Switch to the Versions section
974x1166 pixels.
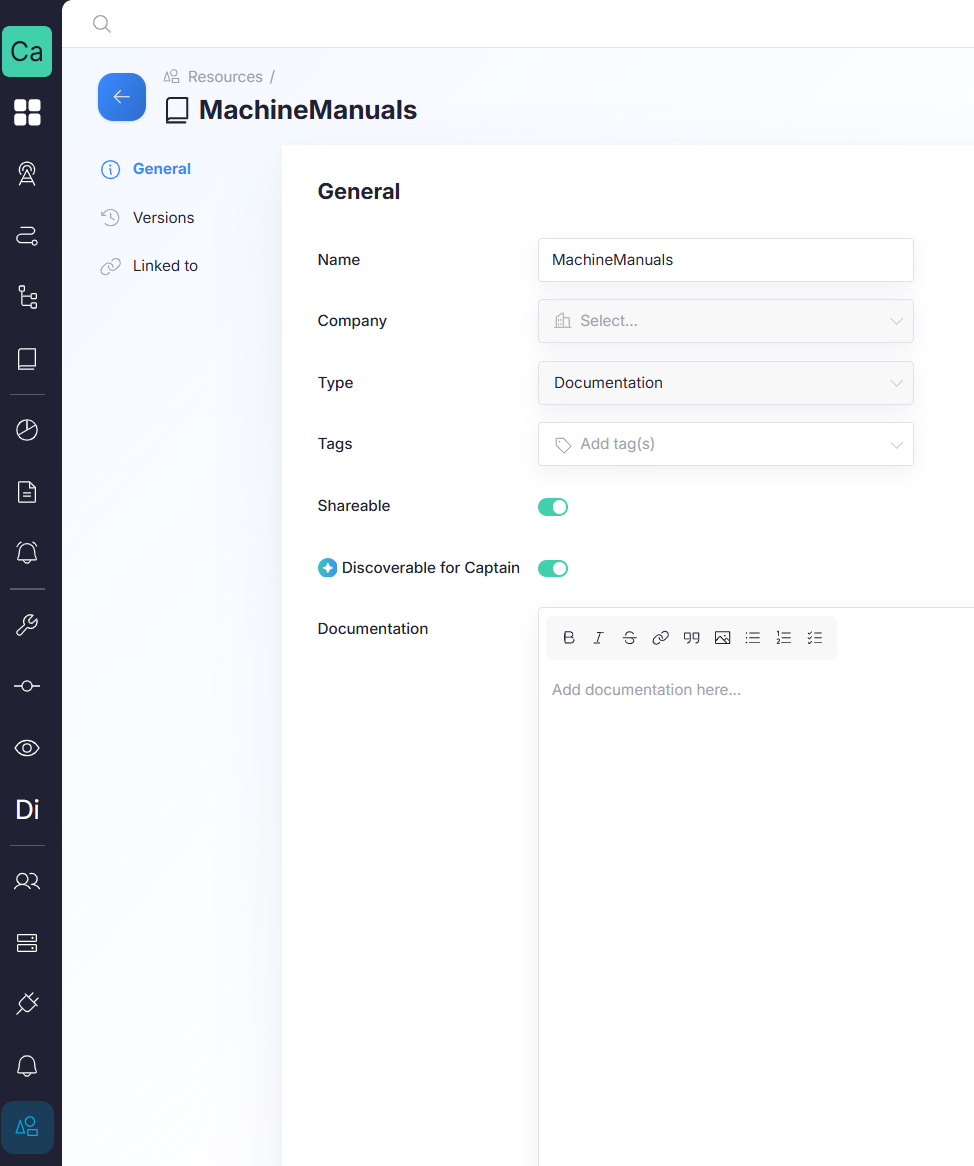(x=147, y=217)
